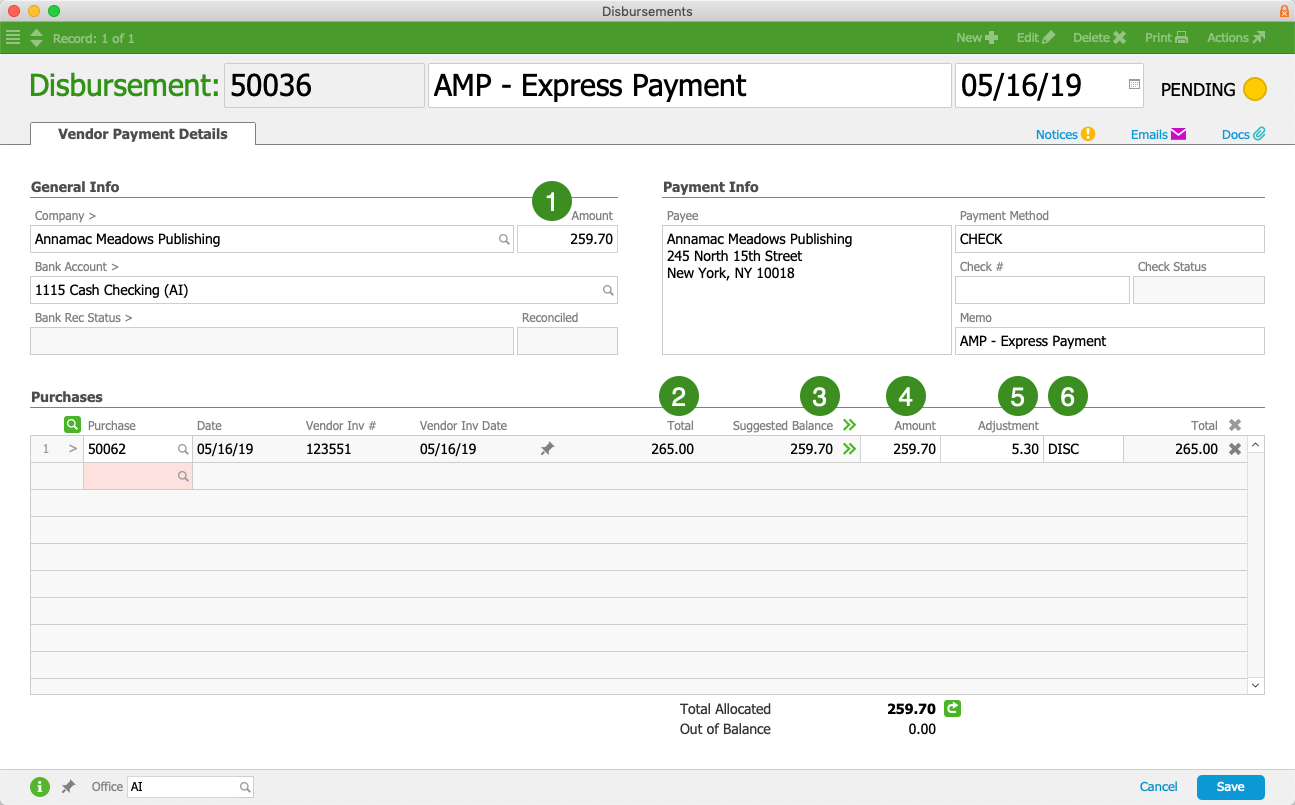Remove purchase line 50062 with its X icon

[1235, 450]
